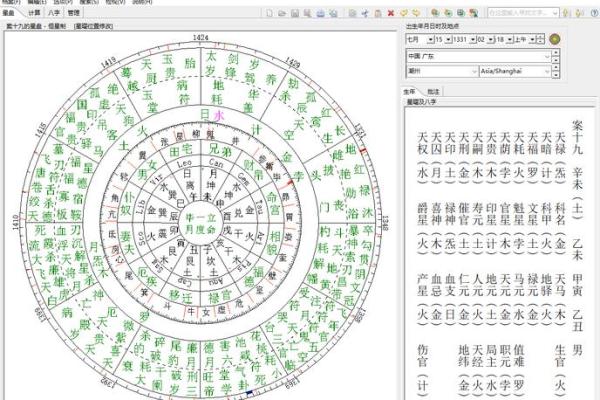Click the red X delete icon
This screenshot has width=600, height=400.
click(389, 14)
